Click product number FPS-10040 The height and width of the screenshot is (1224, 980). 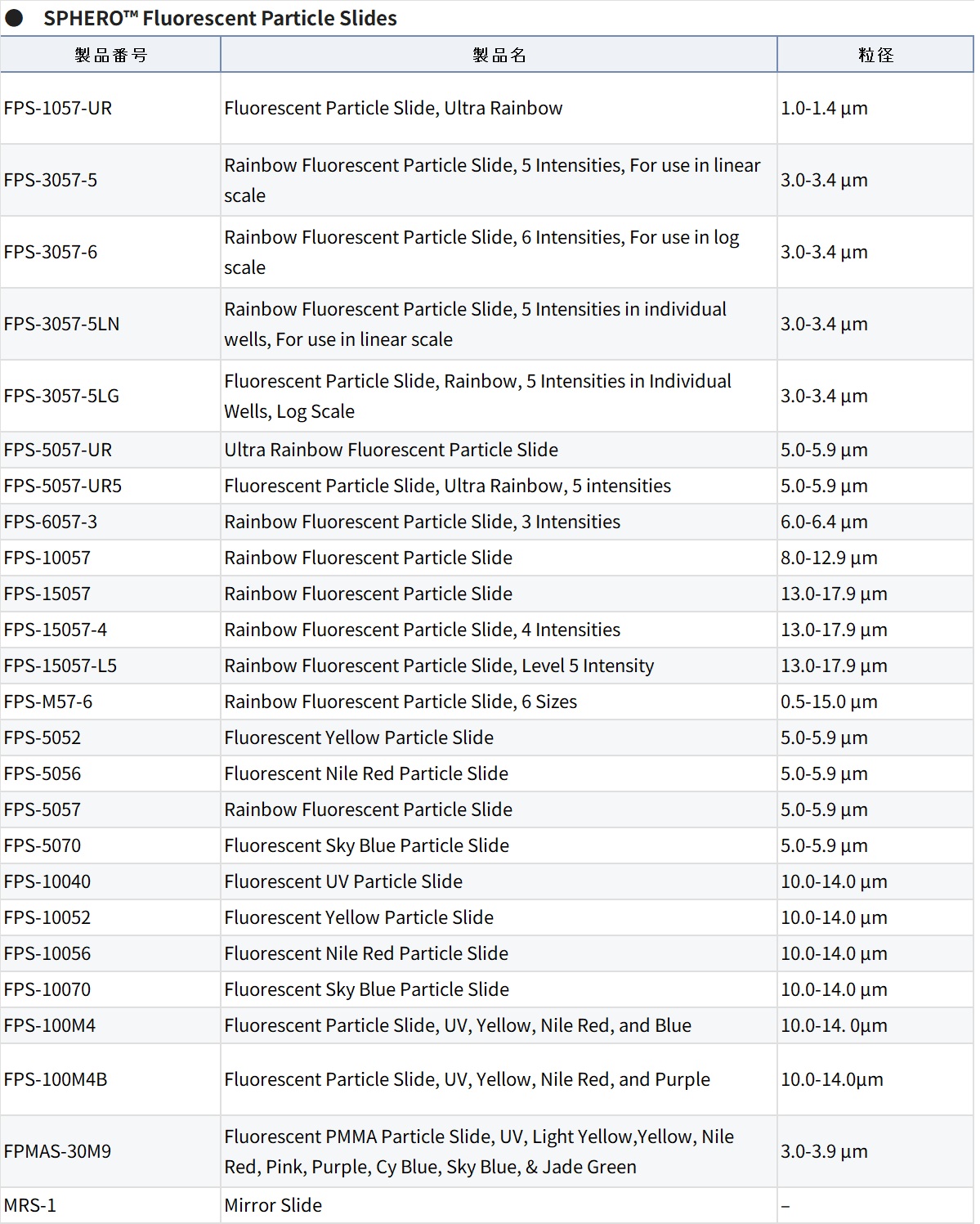[x=47, y=881]
